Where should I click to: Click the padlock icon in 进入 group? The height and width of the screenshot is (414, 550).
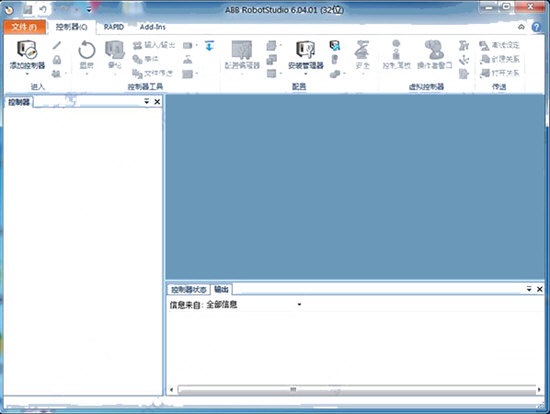point(57,60)
